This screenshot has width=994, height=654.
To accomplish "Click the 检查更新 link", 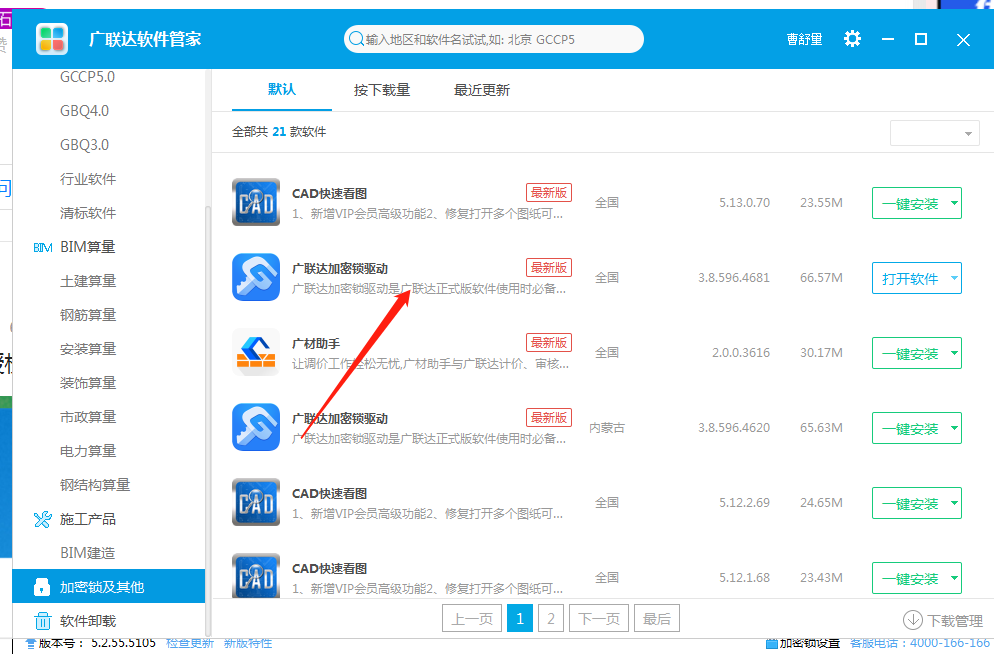I will [x=190, y=643].
